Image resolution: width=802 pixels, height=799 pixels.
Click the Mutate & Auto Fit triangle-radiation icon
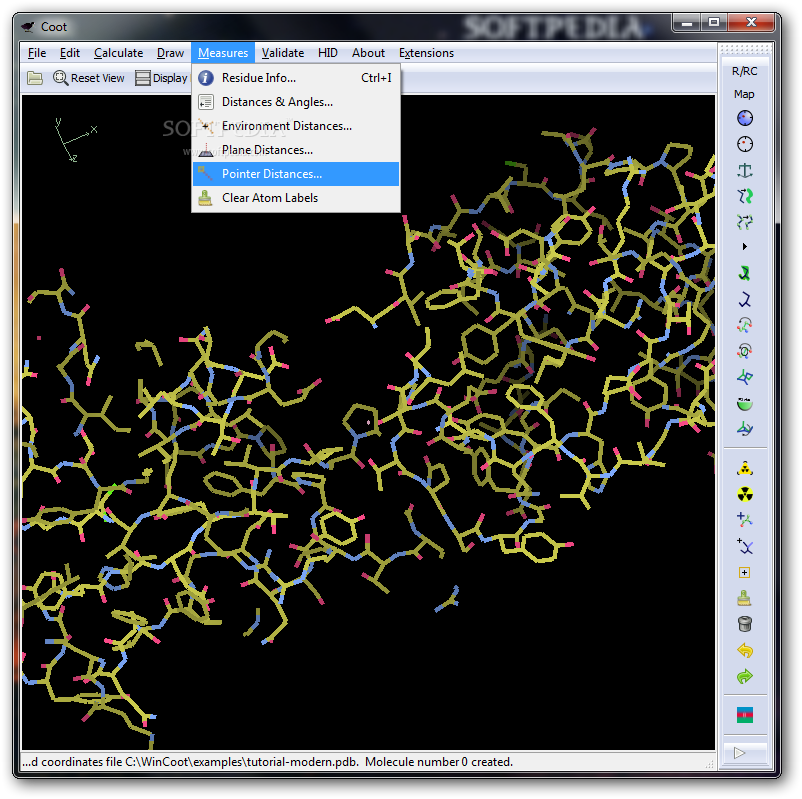click(x=745, y=469)
